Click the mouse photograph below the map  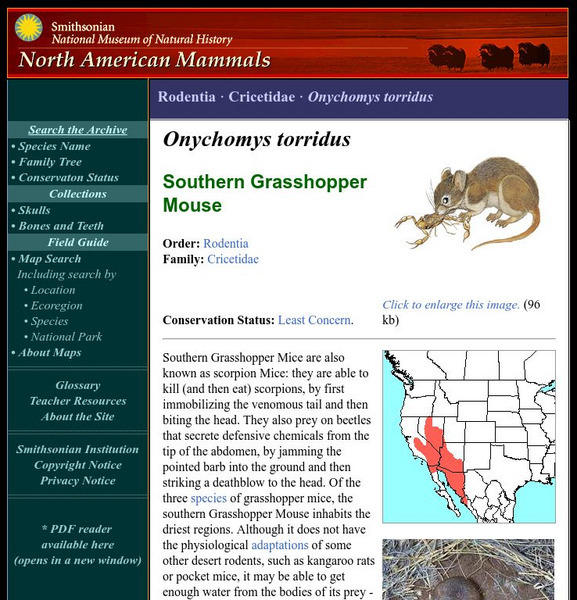(468, 569)
